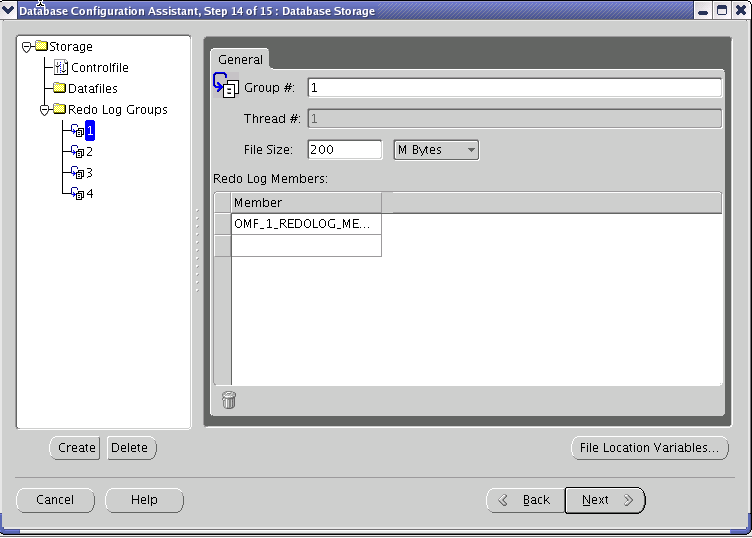Select row header of OMF_1_REDOLOG member
The width and height of the screenshot is (752, 538).
pos(223,224)
